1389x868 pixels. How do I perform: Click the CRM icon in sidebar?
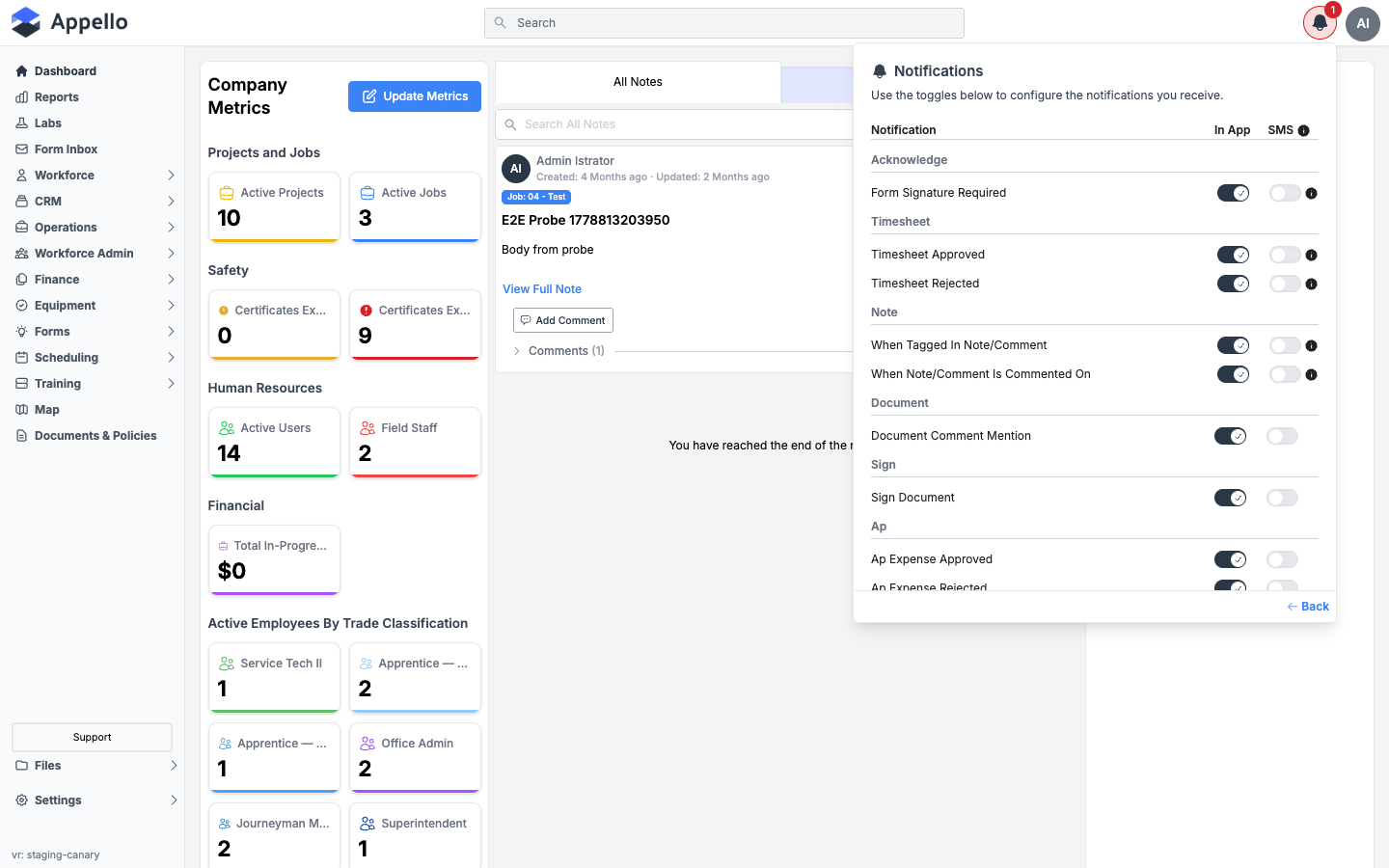[21, 202]
